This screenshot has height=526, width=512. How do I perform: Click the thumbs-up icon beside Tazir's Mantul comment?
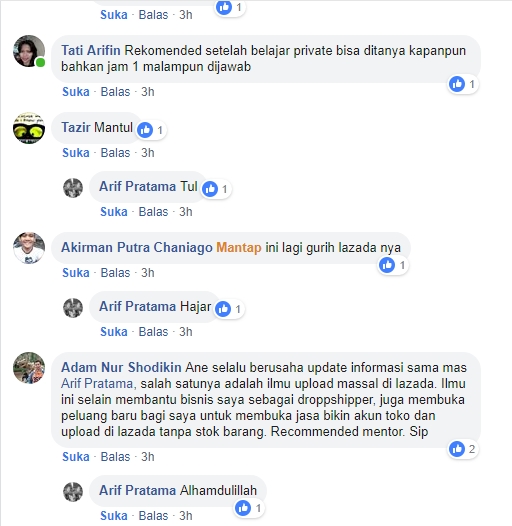[145, 130]
